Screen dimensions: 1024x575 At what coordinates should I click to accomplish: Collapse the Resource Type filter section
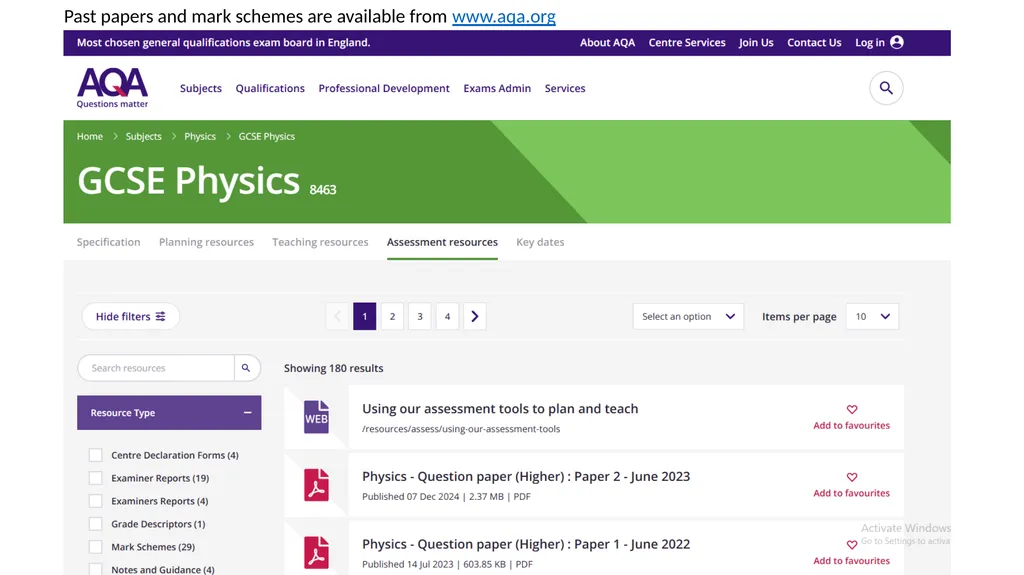[248, 412]
